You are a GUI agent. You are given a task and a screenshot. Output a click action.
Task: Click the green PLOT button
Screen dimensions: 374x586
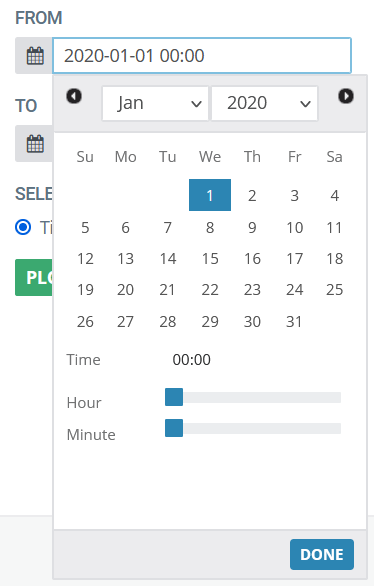point(34,277)
